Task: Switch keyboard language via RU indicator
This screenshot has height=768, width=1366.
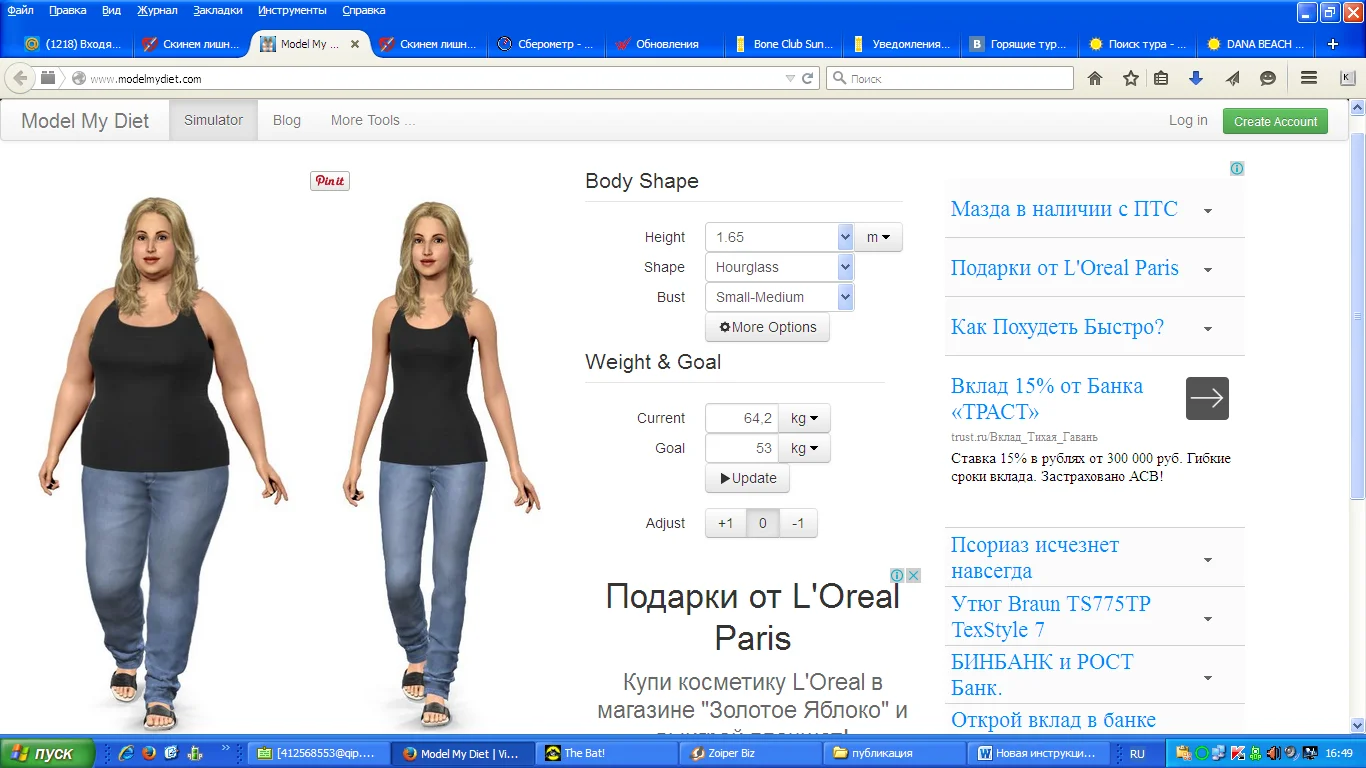Action: tap(1137, 754)
